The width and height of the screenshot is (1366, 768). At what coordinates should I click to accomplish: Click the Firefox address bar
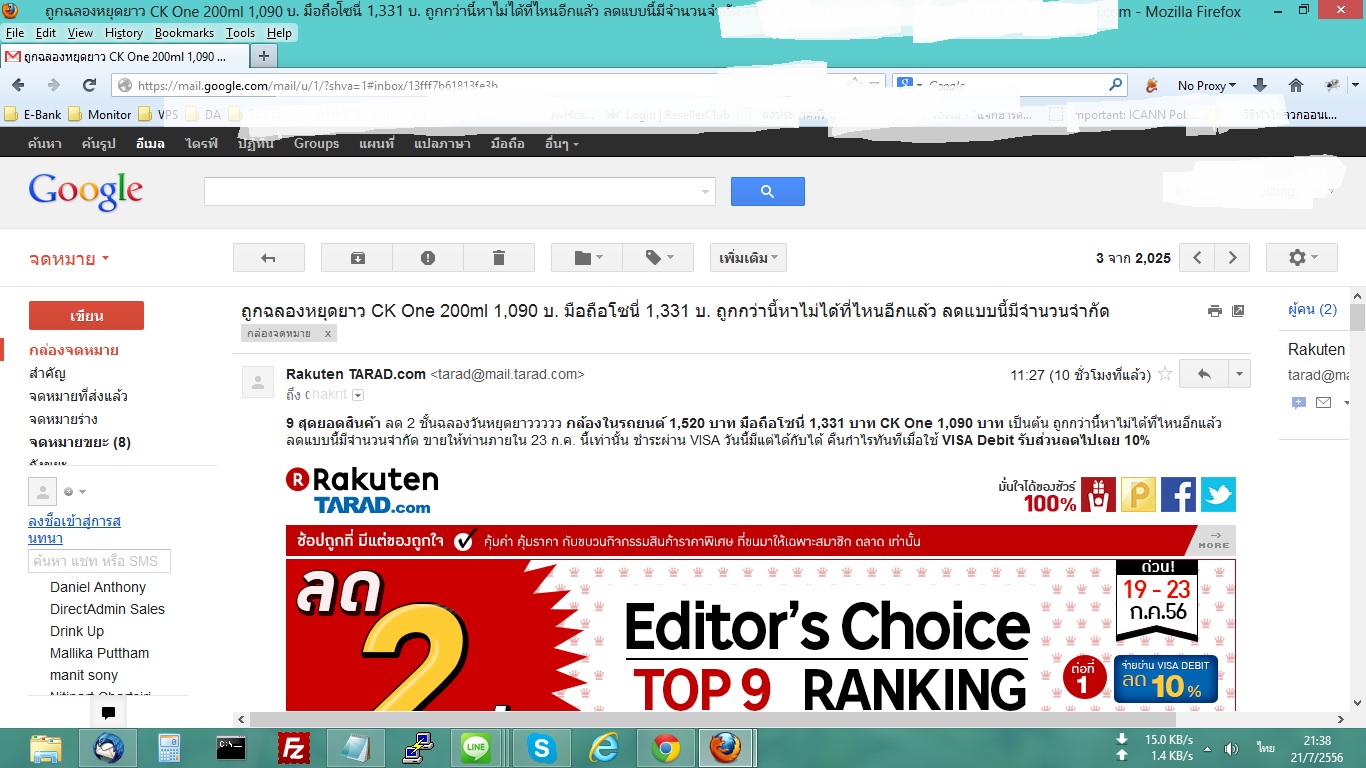(x=500, y=85)
